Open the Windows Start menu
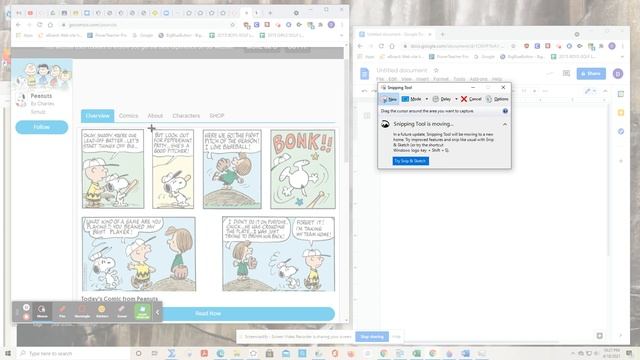The width and height of the screenshot is (640, 360). click(8, 353)
